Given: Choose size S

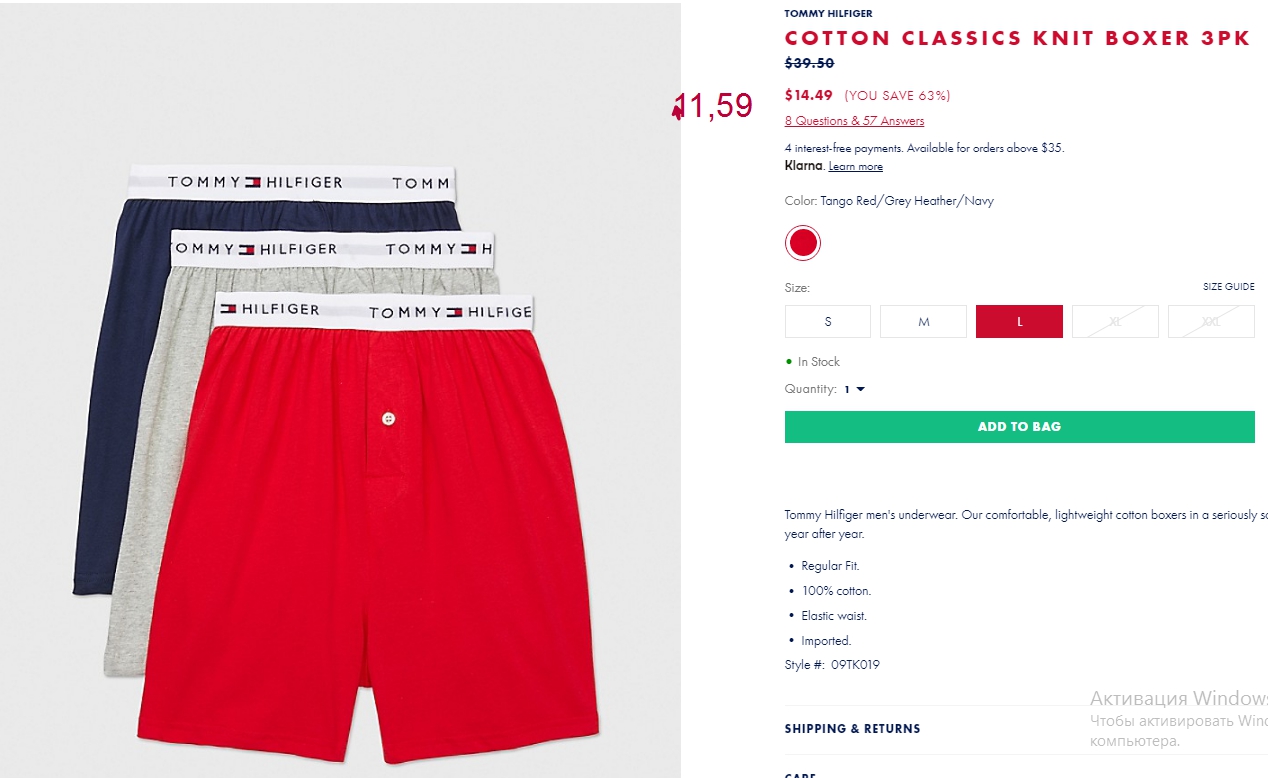Looking at the screenshot, I should [x=828, y=322].
